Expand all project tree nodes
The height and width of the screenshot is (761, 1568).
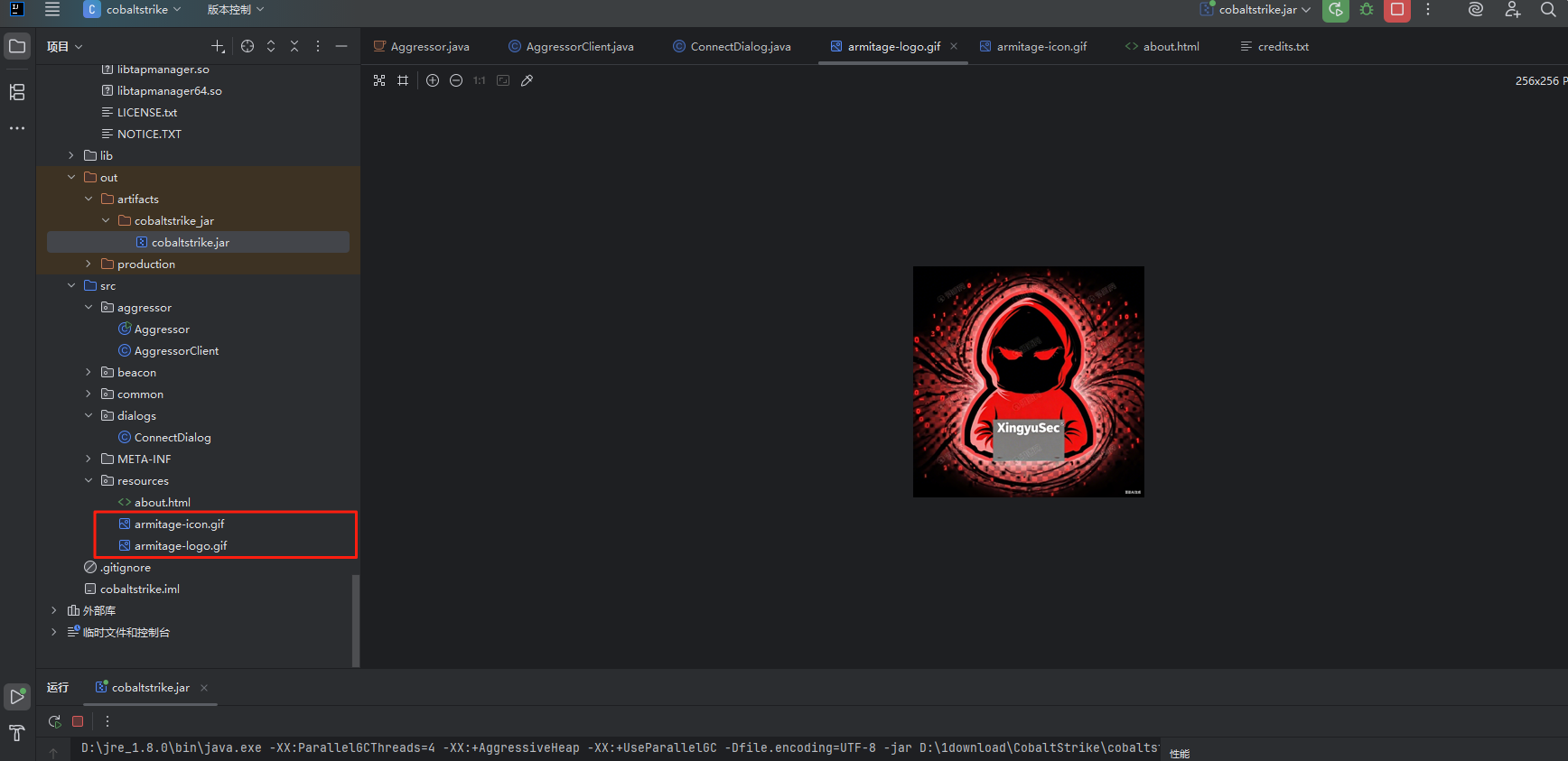tap(271, 46)
